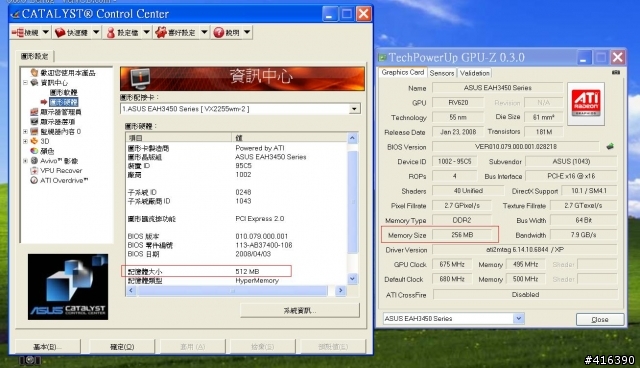Open the 圖形配接卡 adapter dropdown
This screenshot has height=368, width=640.
pyautogui.click(x=354, y=109)
